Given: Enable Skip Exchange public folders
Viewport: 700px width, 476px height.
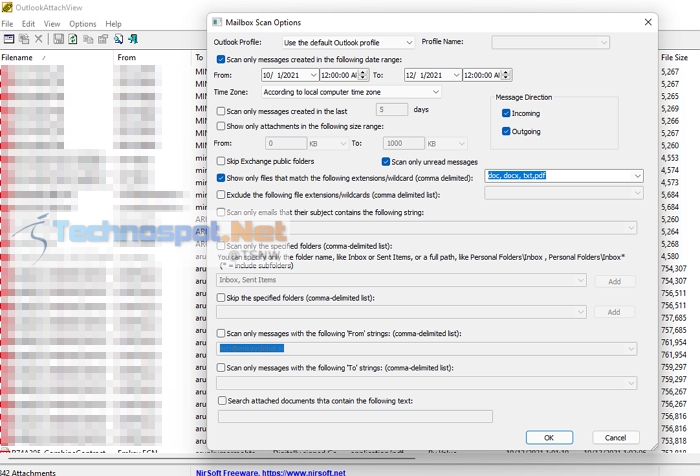Looking at the screenshot, I should pos(221,161).
